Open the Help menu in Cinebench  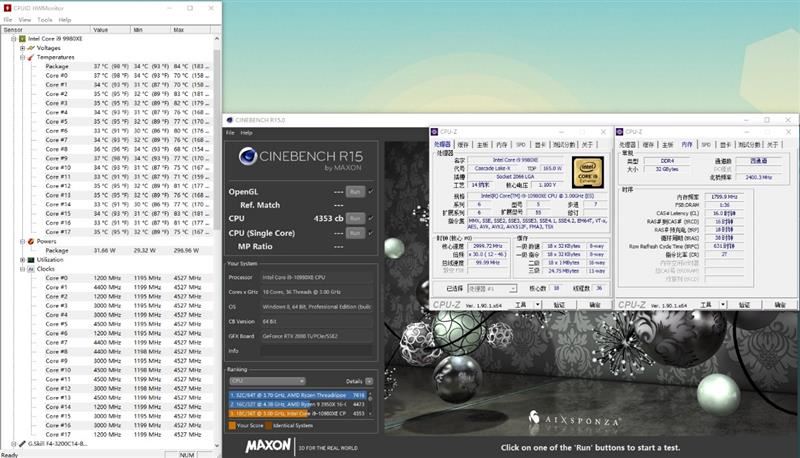[x=246, y=133]
